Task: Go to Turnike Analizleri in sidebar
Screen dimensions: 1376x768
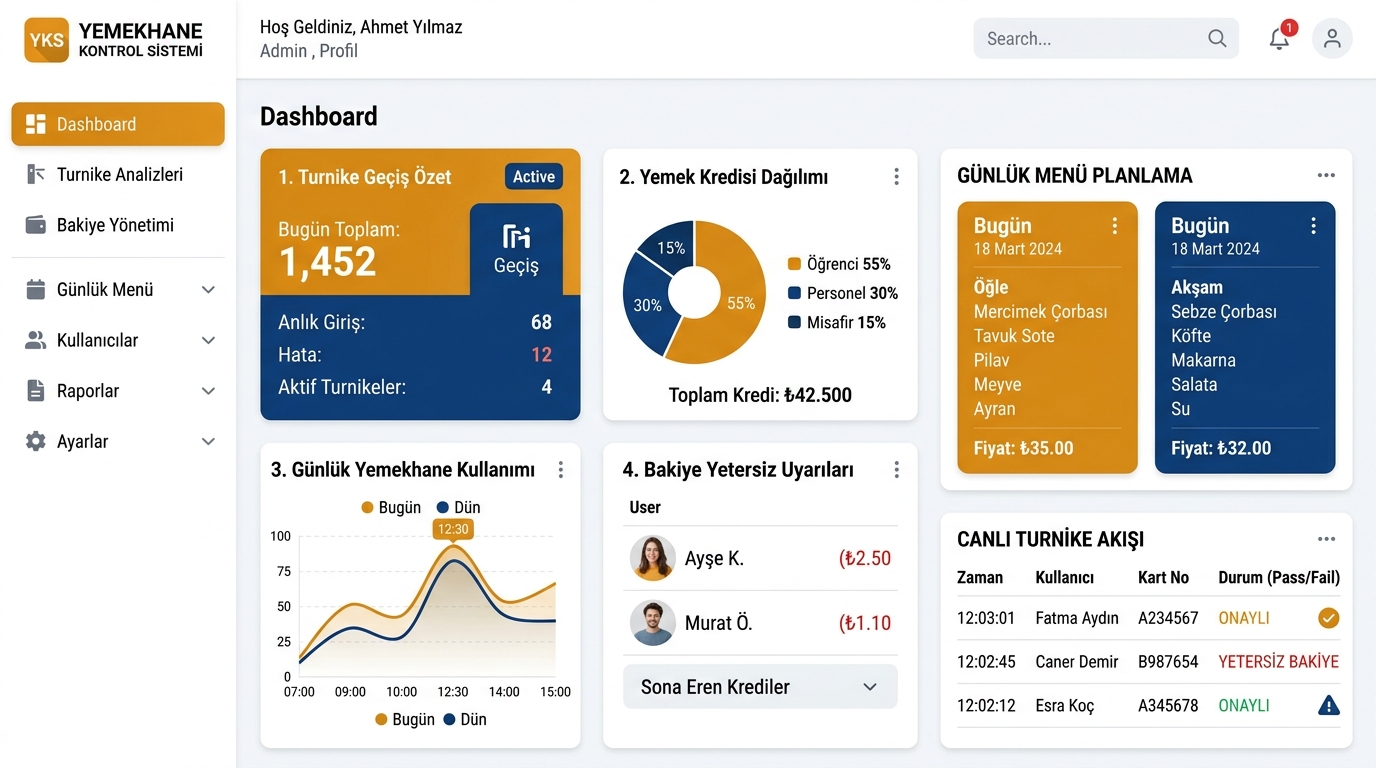Action: coord(118,174)
